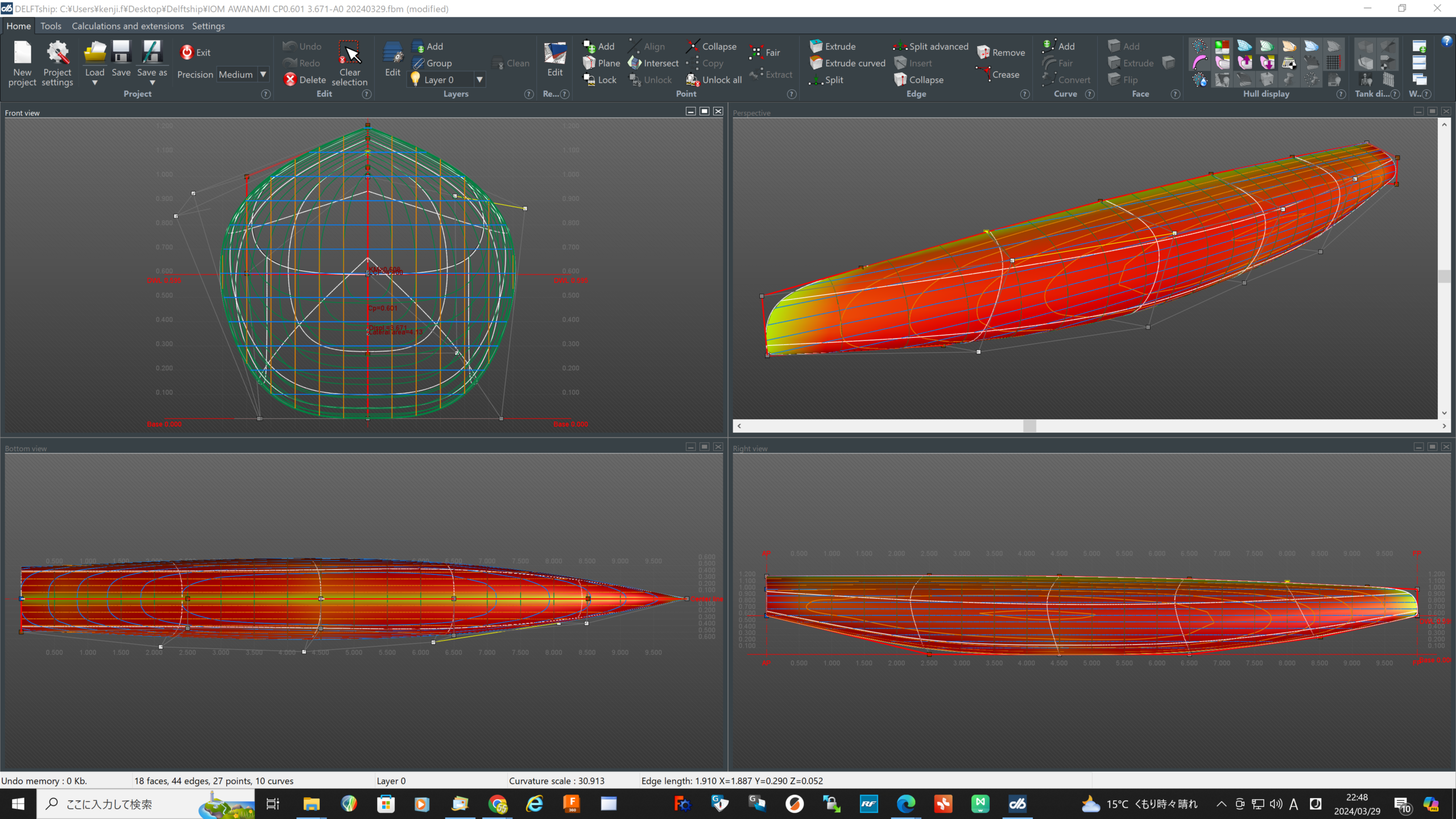The height and width of the screenshot is (819, 1456).
Task: Toggle control net display in Hull display
Action: (x=1199, y=47)
